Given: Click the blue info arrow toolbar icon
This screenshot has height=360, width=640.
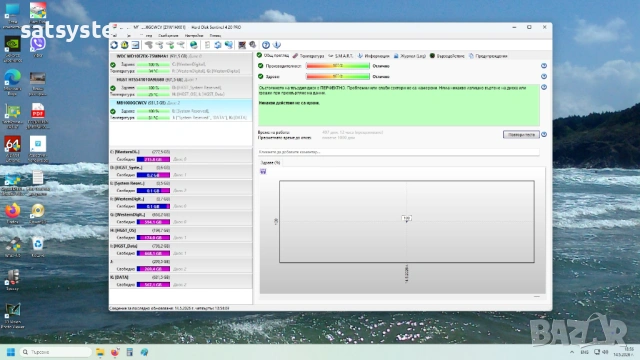Looking at the screenshot, I should click(277, 45).
